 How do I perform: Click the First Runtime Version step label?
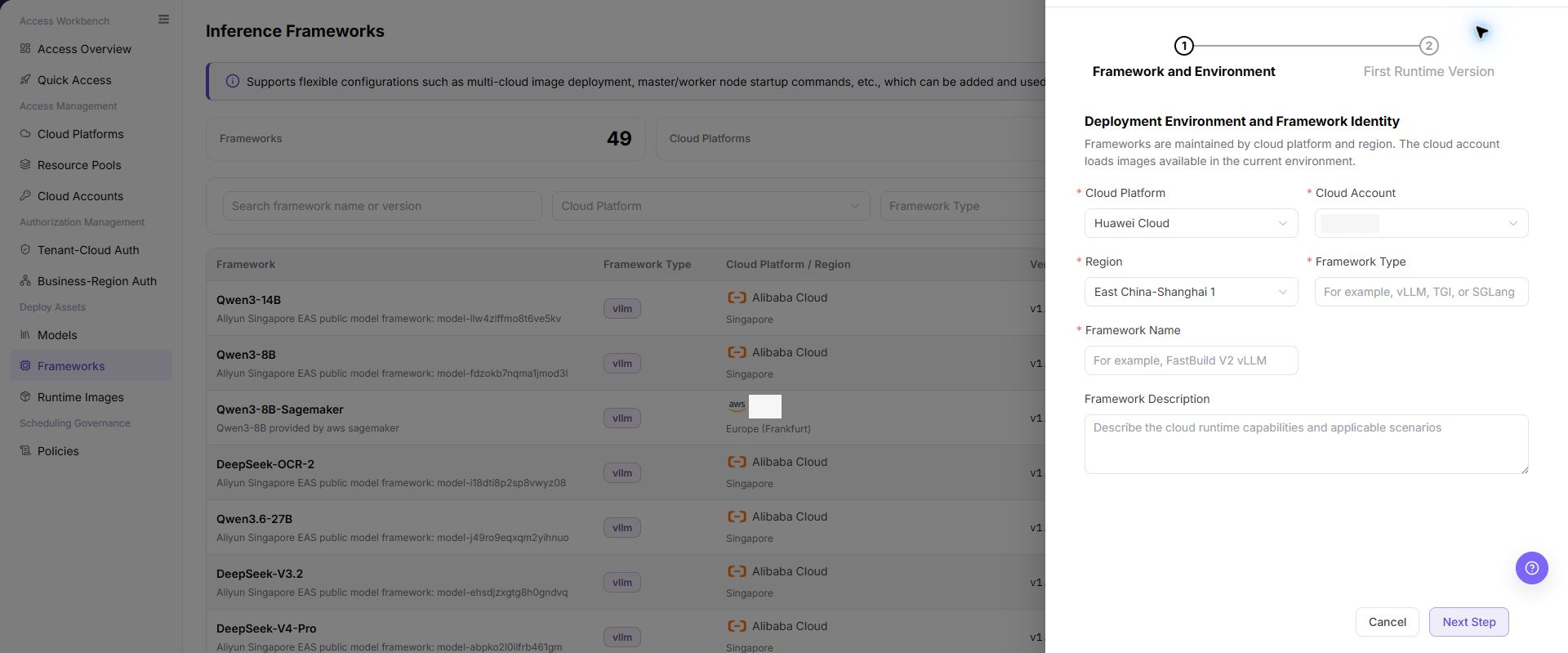pyautogui.click(x=1428, y=72)
